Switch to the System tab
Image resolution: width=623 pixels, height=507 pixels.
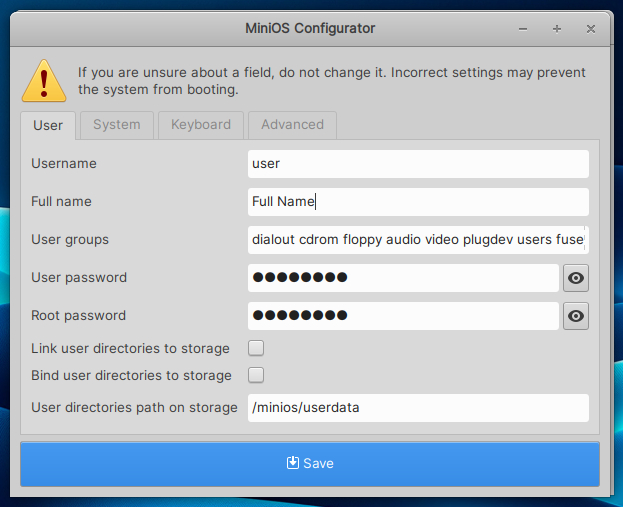pyautogui.click(x=116, y=125)
